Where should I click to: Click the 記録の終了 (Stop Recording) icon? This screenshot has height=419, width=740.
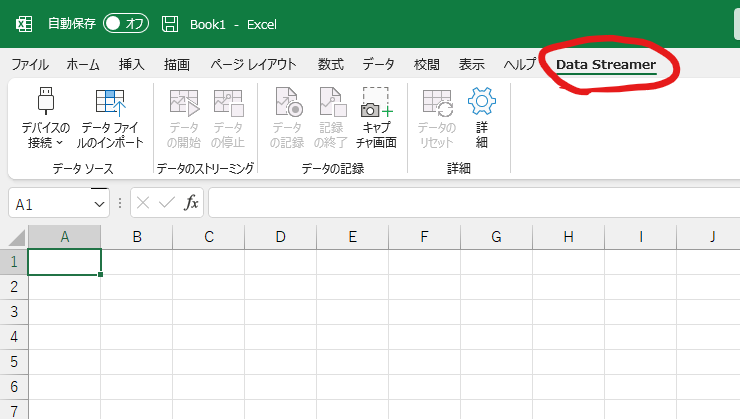(331, 103)
